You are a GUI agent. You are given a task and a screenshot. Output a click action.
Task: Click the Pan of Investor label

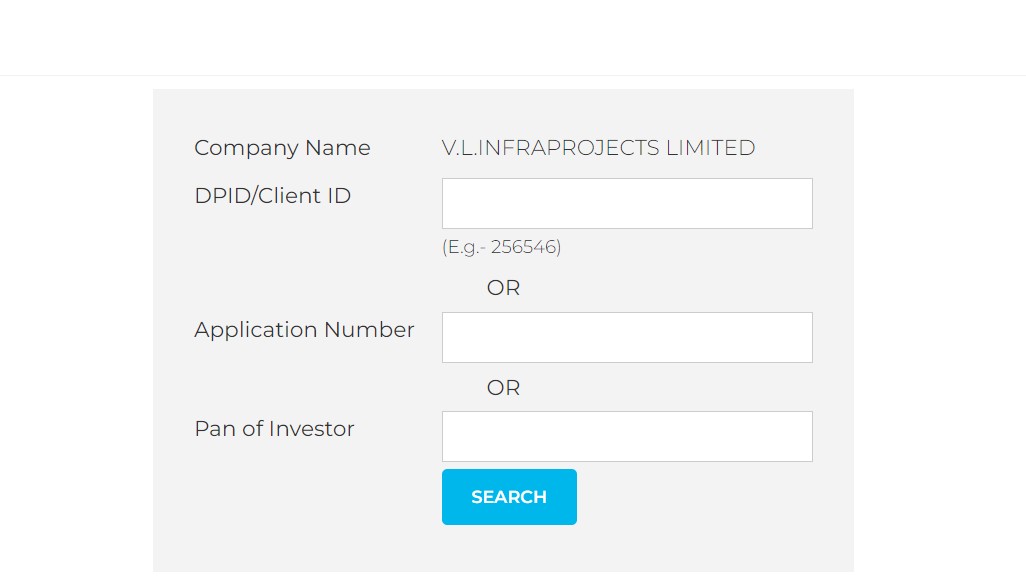[x=274, y=429]
